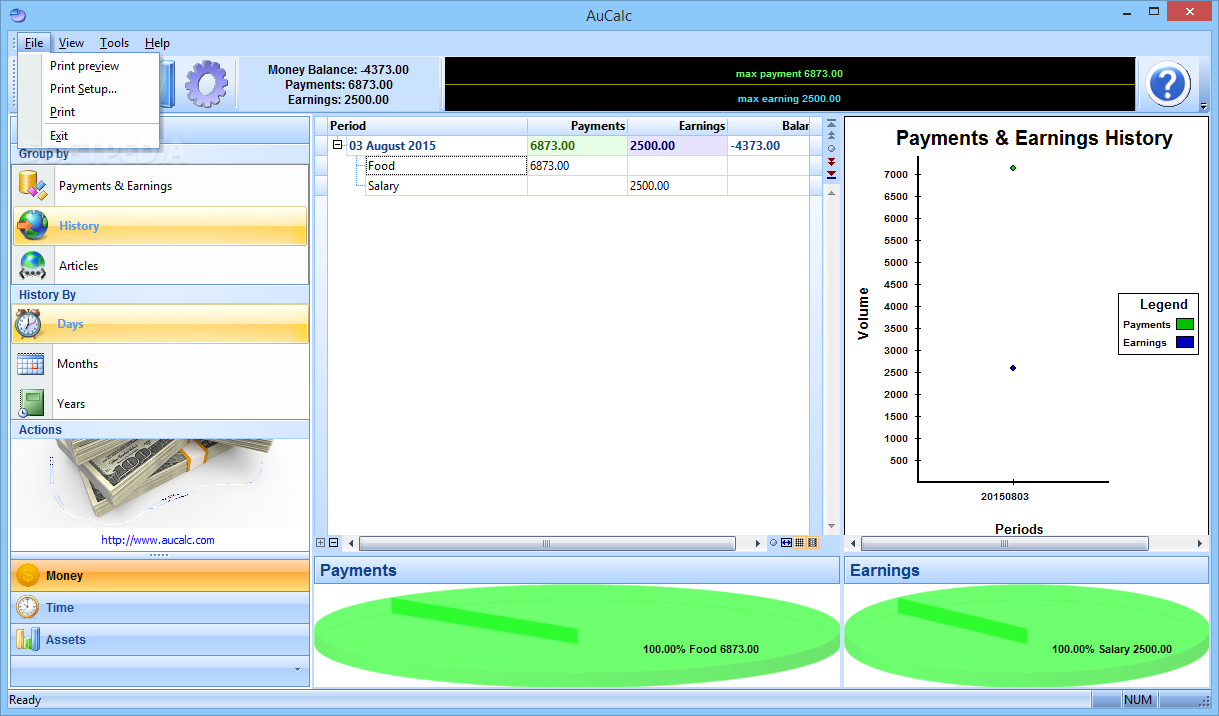1219x716 pixels.
Task: Go to previous page double-arrow icon
Action: click(x=831, y=135)
